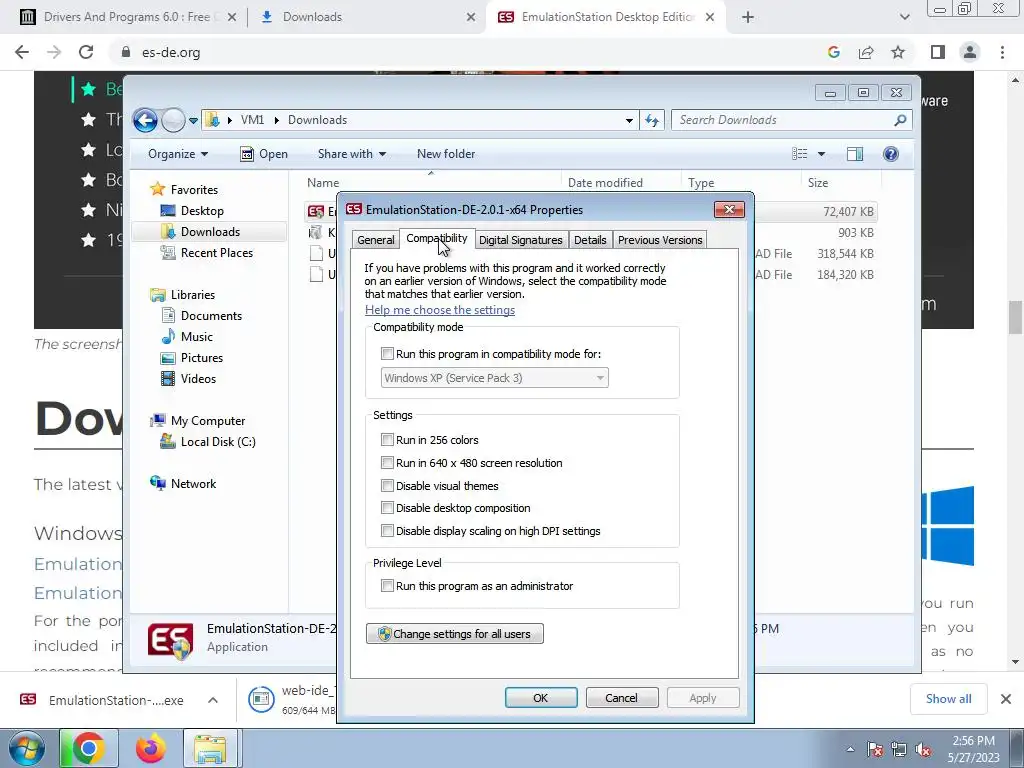Open Chrome tab search chevron

[904, 17]
